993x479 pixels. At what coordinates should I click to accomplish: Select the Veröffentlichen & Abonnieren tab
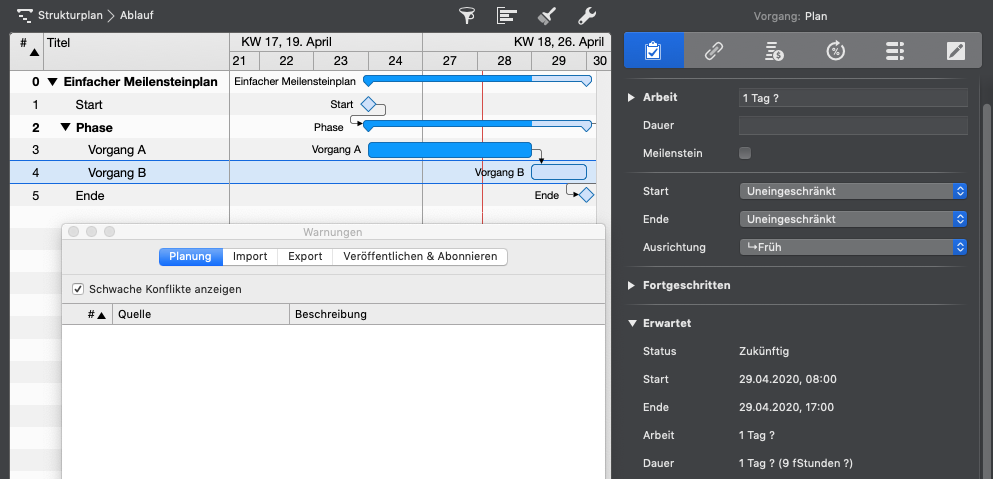pyautogui.click(x=420, y=256)
